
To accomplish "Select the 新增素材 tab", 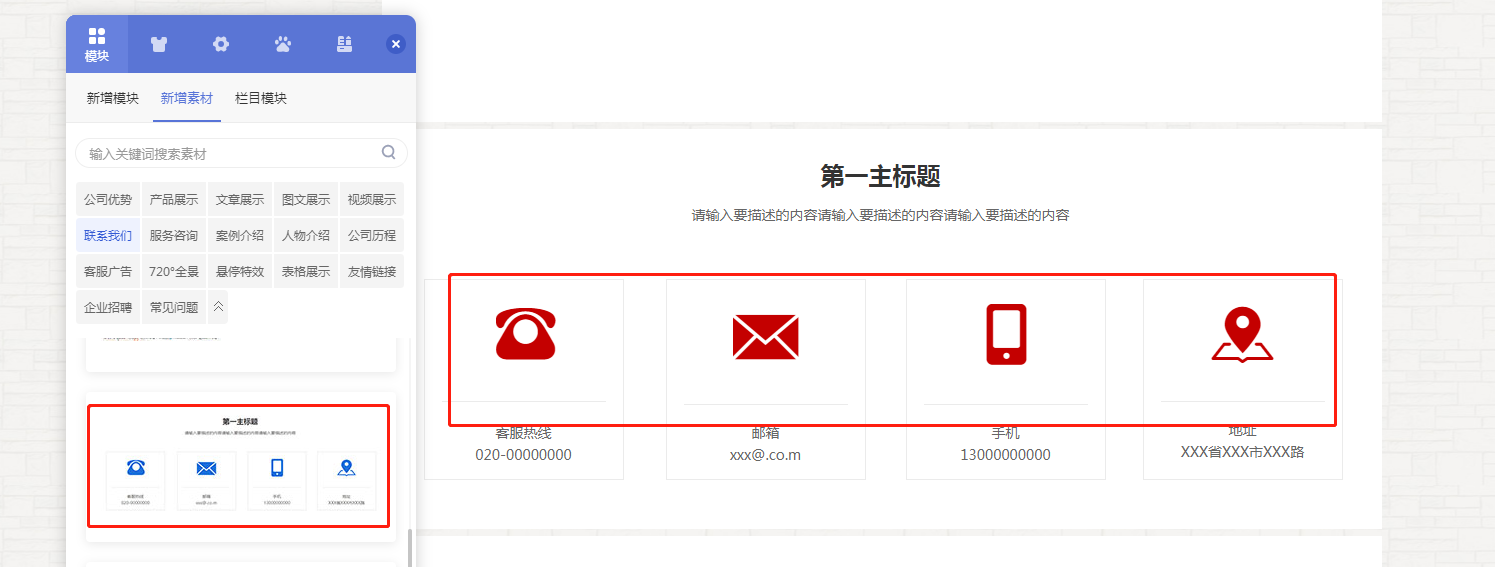I will pos(186,98).
